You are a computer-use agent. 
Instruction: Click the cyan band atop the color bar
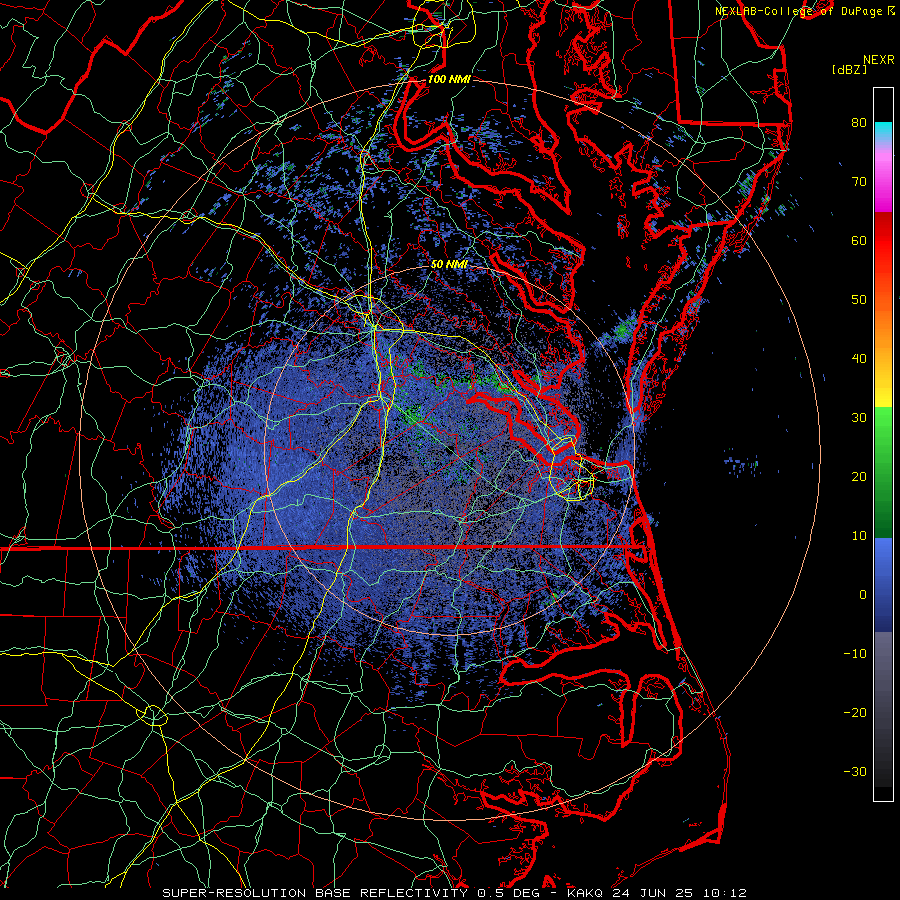pyautogui.click(x=883, y=131)
